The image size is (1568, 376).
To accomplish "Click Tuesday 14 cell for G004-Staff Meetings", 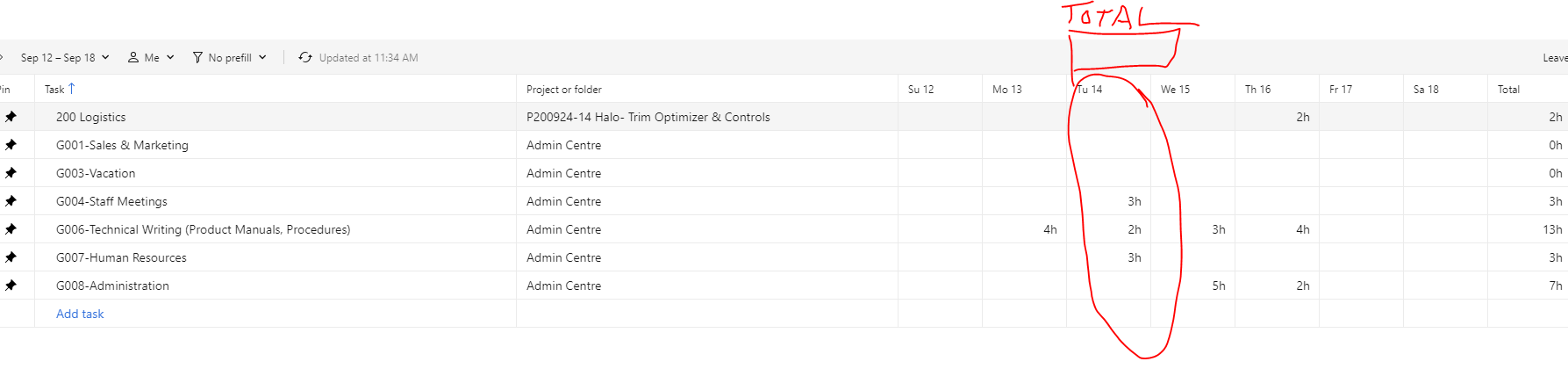I will coord(1108,201).
